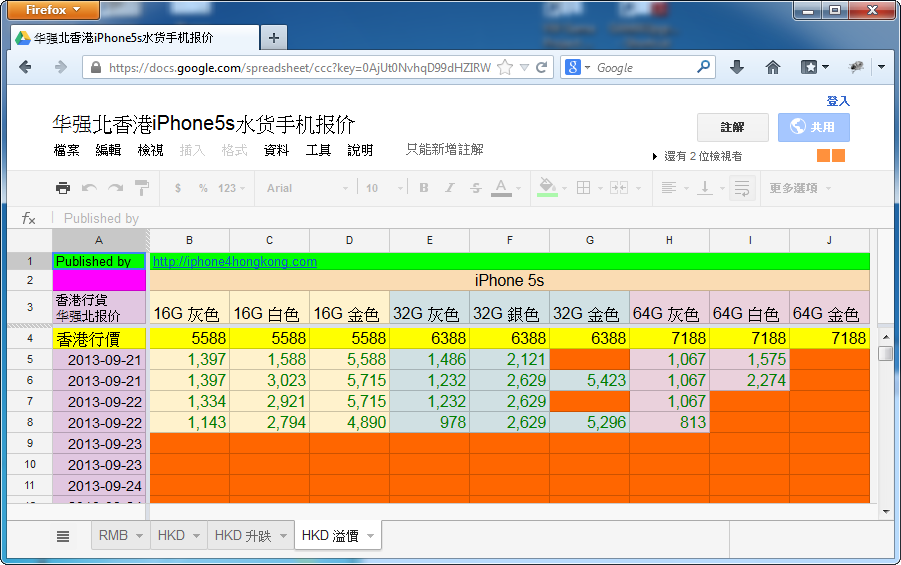
Task: Select the 香港行價 cell
Action: (x=99, y=339)
